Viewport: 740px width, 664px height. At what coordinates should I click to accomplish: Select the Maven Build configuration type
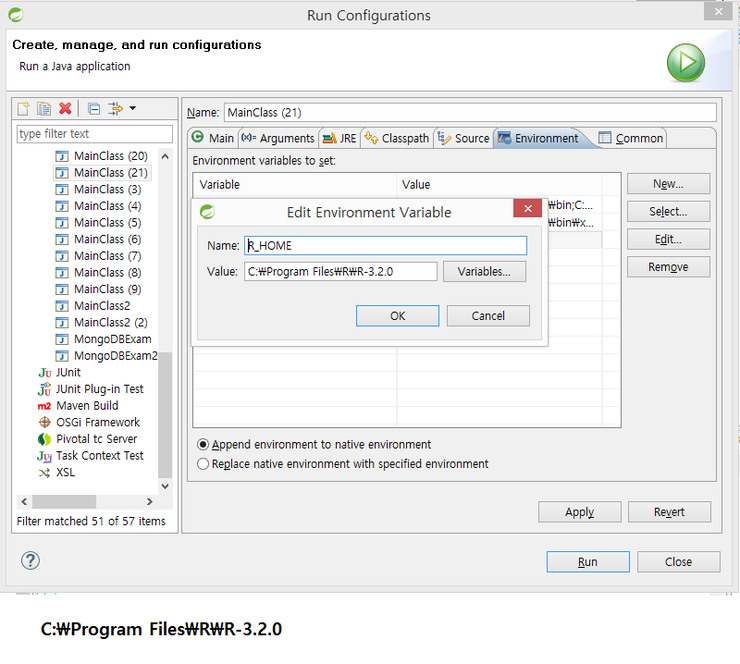[87, 406]
